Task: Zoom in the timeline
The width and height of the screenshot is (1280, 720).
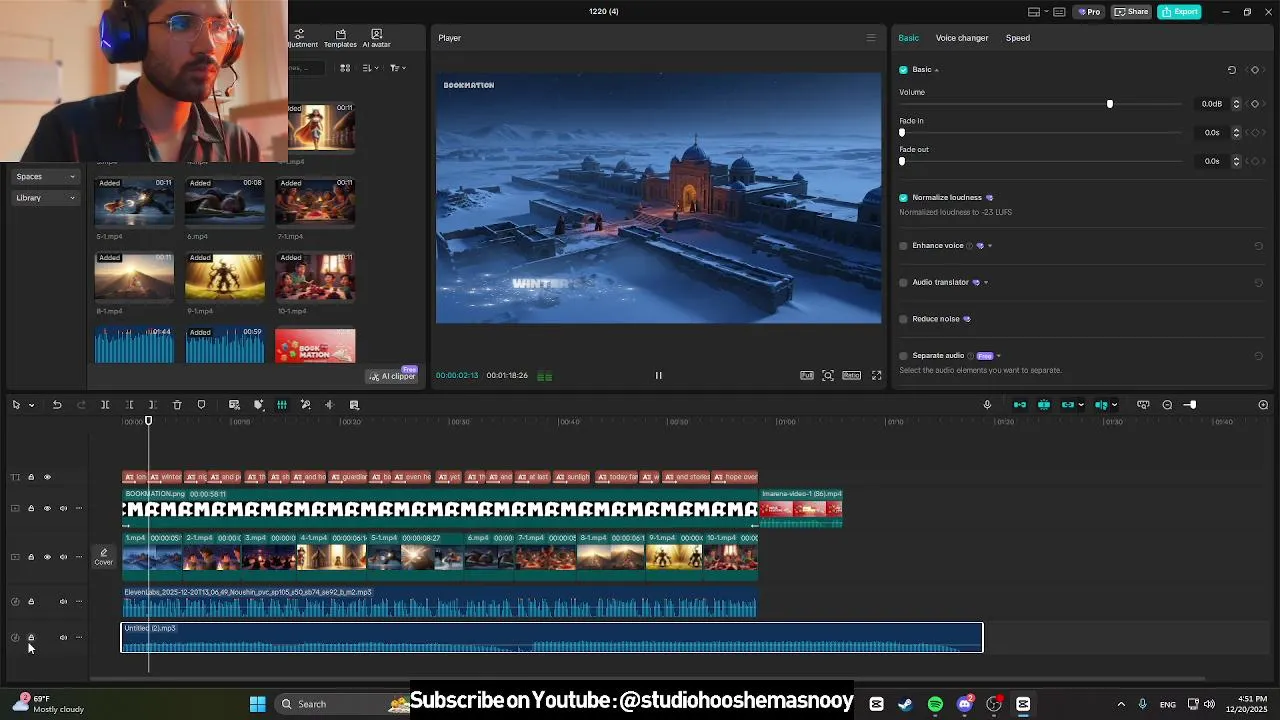Action: coord(1263,405)
